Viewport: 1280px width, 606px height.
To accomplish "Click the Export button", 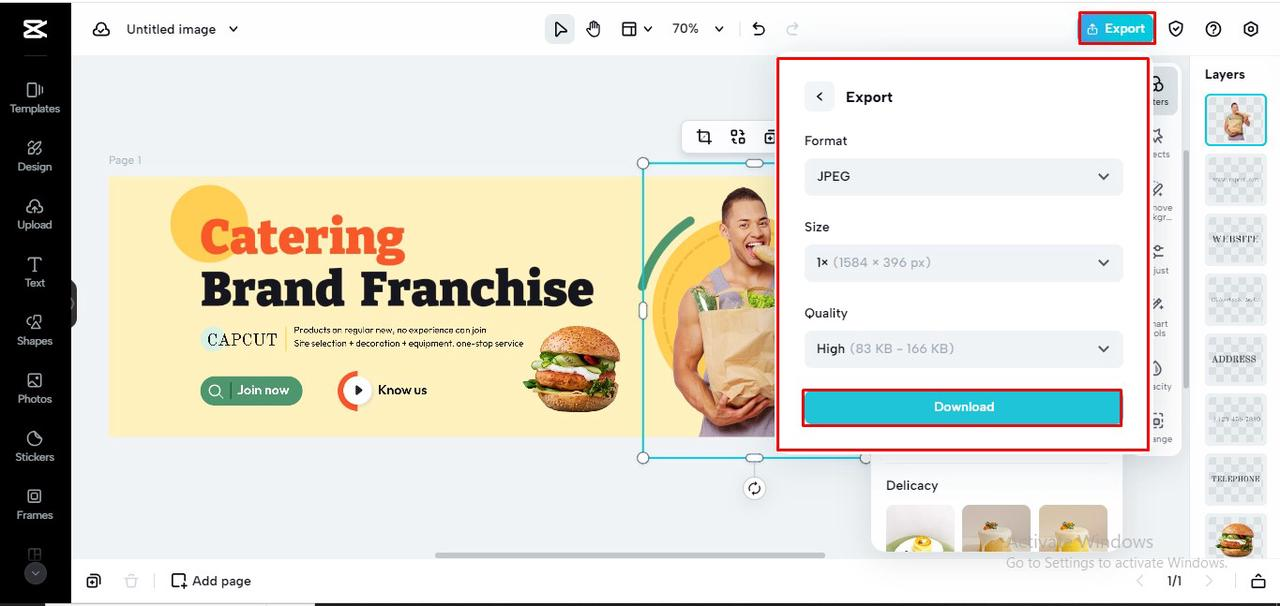I will coord(1116,28).
